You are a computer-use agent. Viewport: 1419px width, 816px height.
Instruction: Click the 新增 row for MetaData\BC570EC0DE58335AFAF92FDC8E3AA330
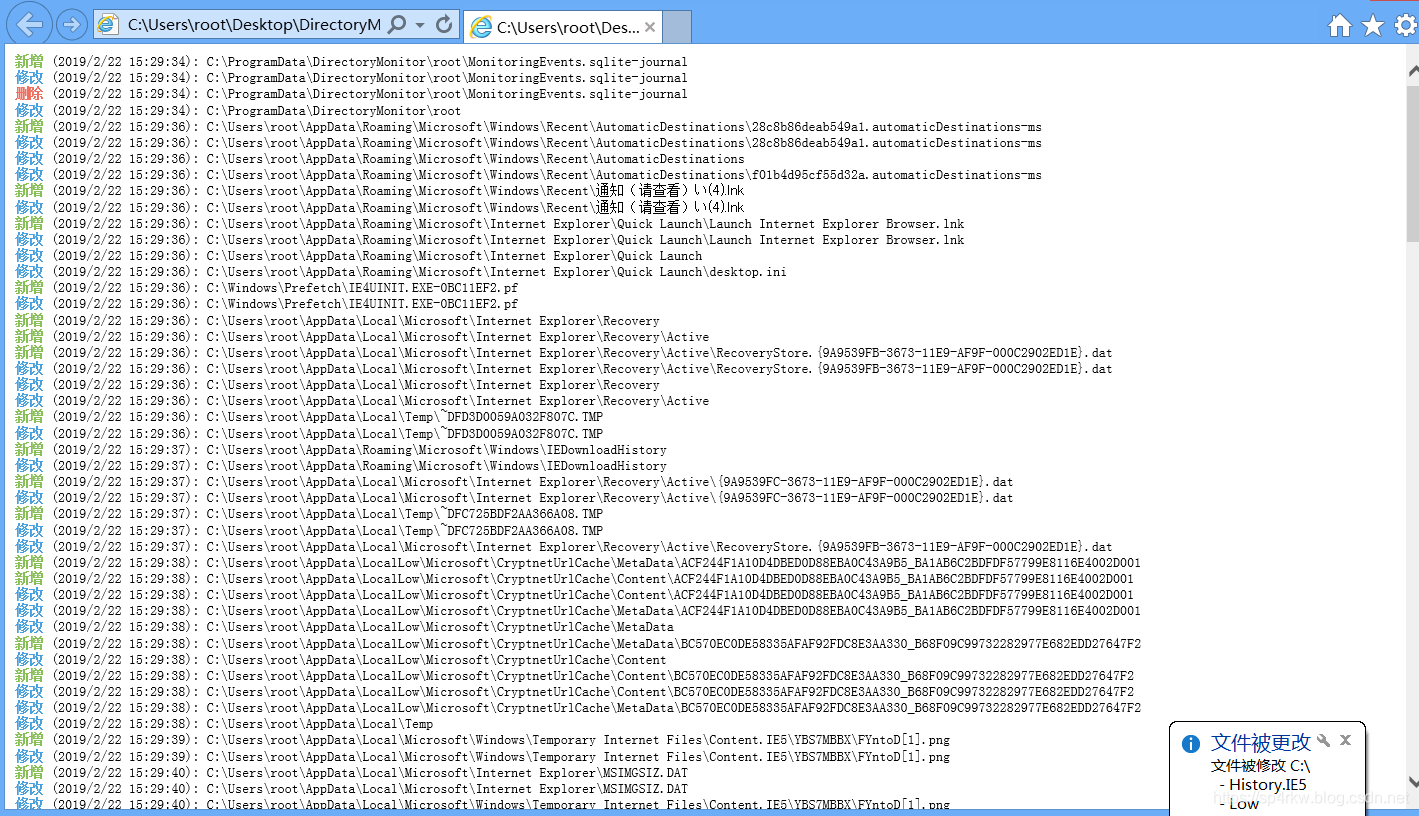pyautogui.click(x=578, y=644)
